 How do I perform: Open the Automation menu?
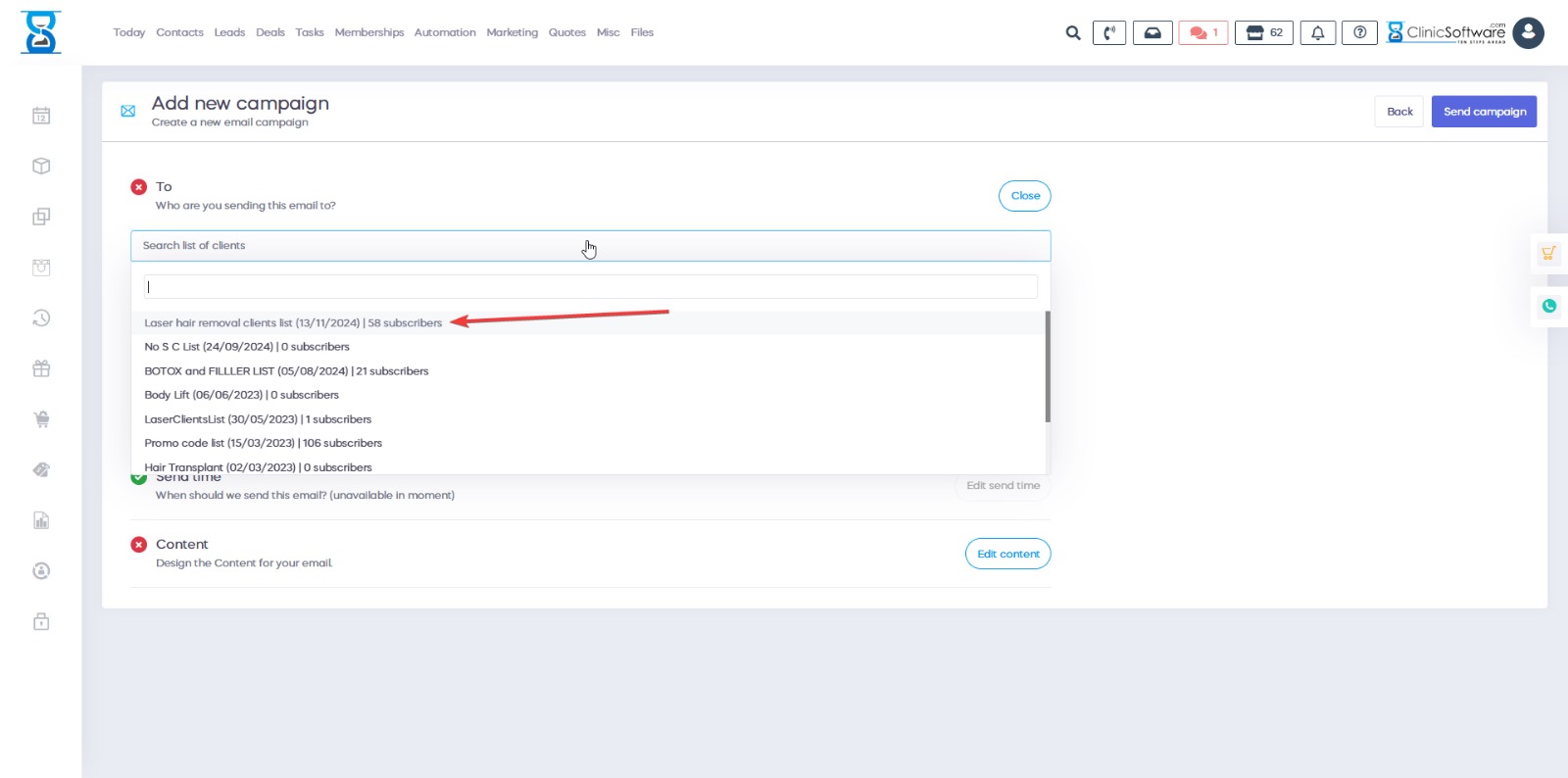[445, 32]
